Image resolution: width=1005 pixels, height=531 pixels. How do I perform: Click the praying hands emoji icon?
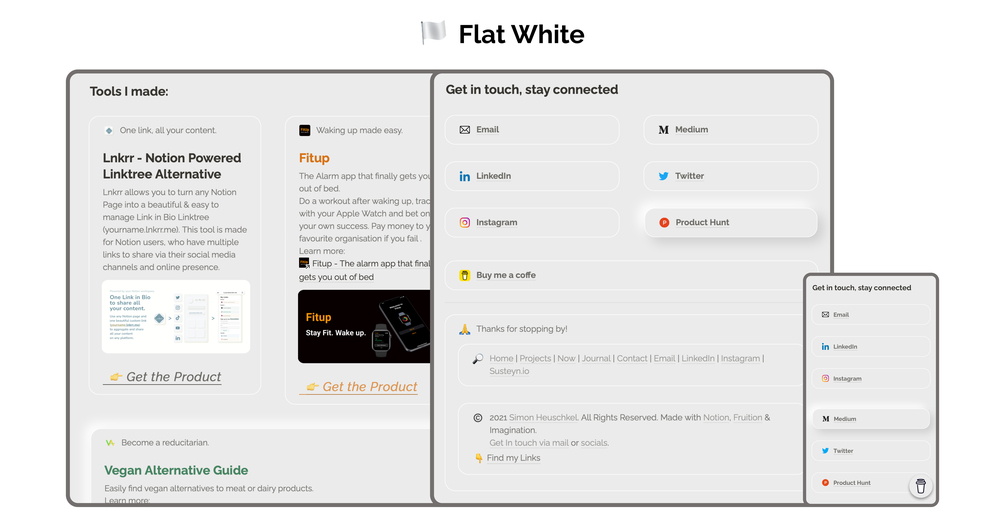coord(465,329)
